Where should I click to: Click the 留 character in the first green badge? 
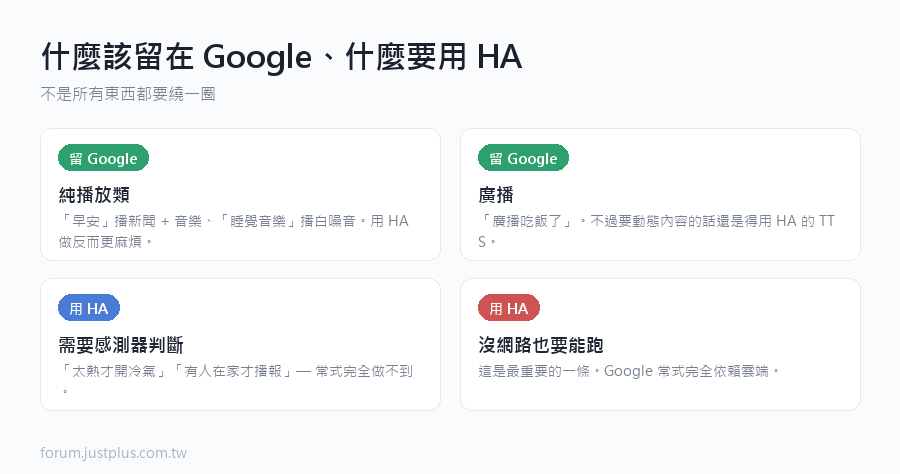[x=76, y=158]
